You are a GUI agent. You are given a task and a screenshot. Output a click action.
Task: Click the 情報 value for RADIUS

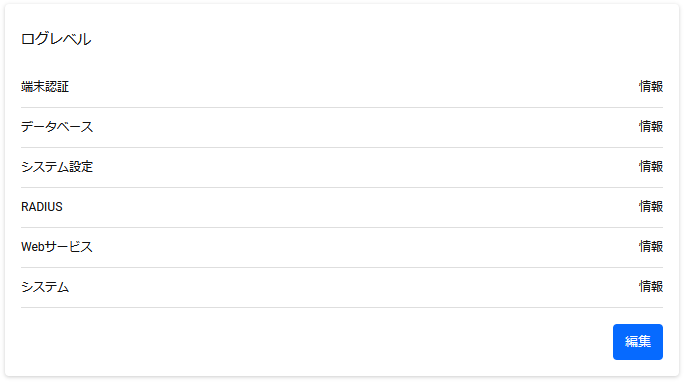pyautogui.click(x=651, y=207)
